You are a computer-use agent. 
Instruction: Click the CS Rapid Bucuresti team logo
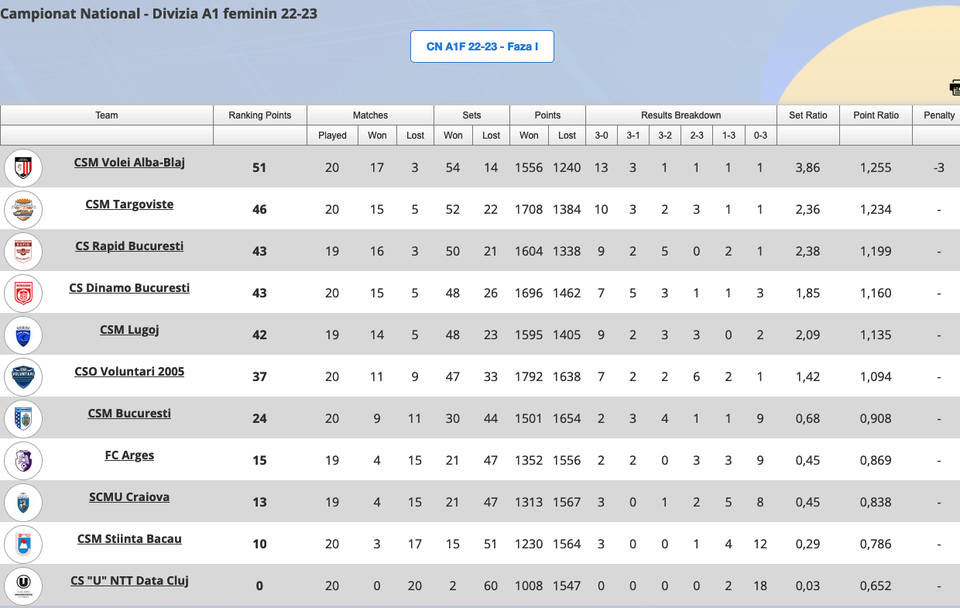[23, 251]
